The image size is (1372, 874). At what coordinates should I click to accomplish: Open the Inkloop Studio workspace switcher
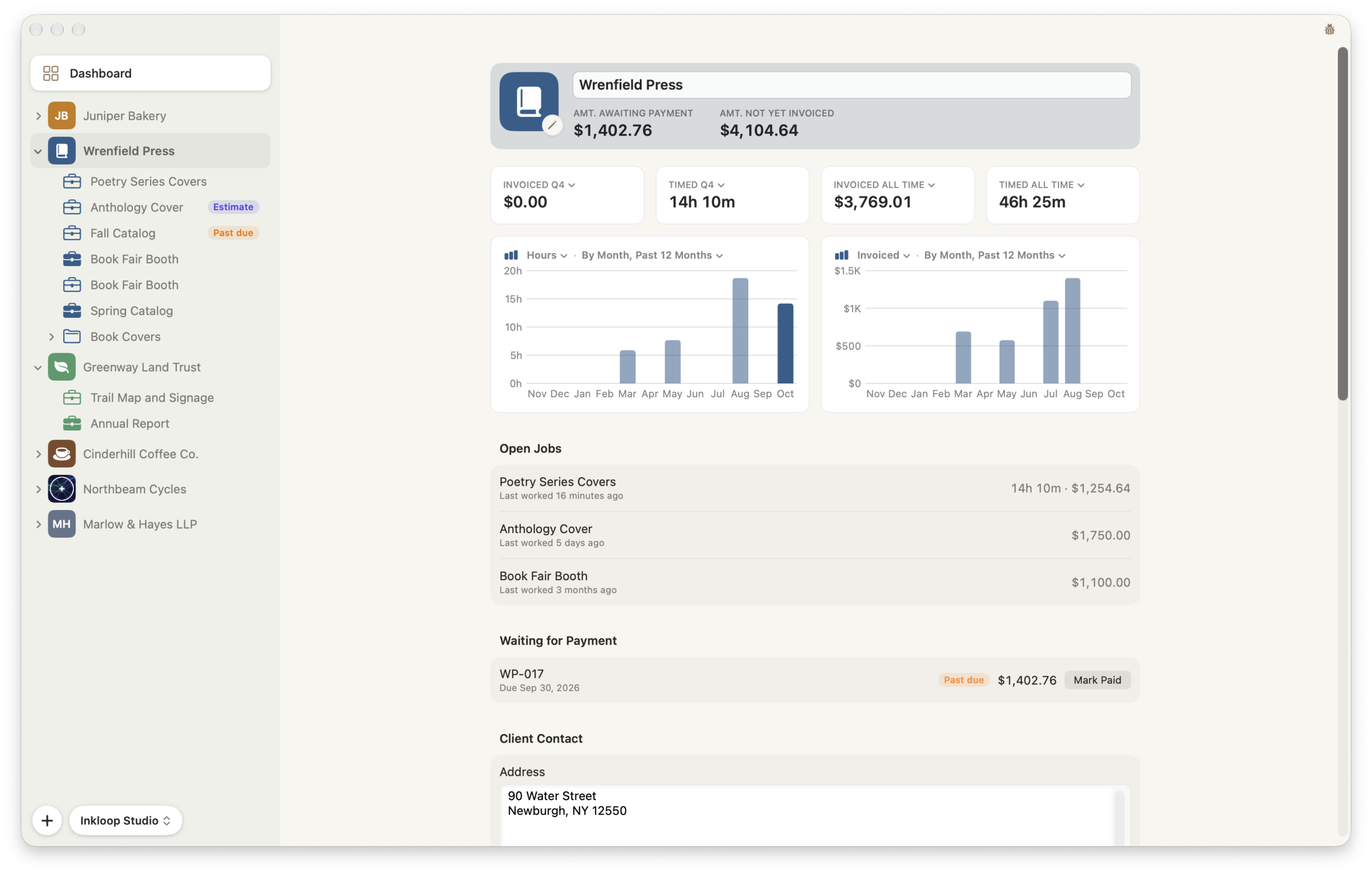125,820
